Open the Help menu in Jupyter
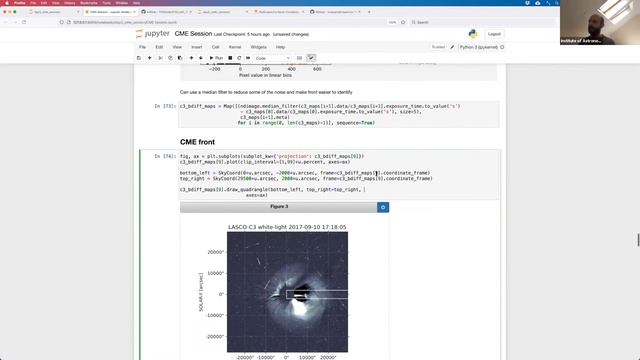 [x=280, y=47]
